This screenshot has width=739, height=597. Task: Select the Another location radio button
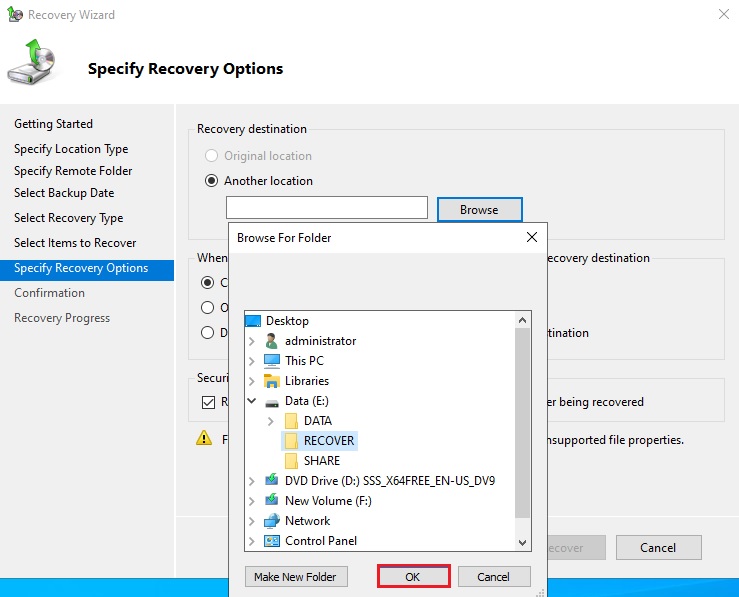pos(211,181)
